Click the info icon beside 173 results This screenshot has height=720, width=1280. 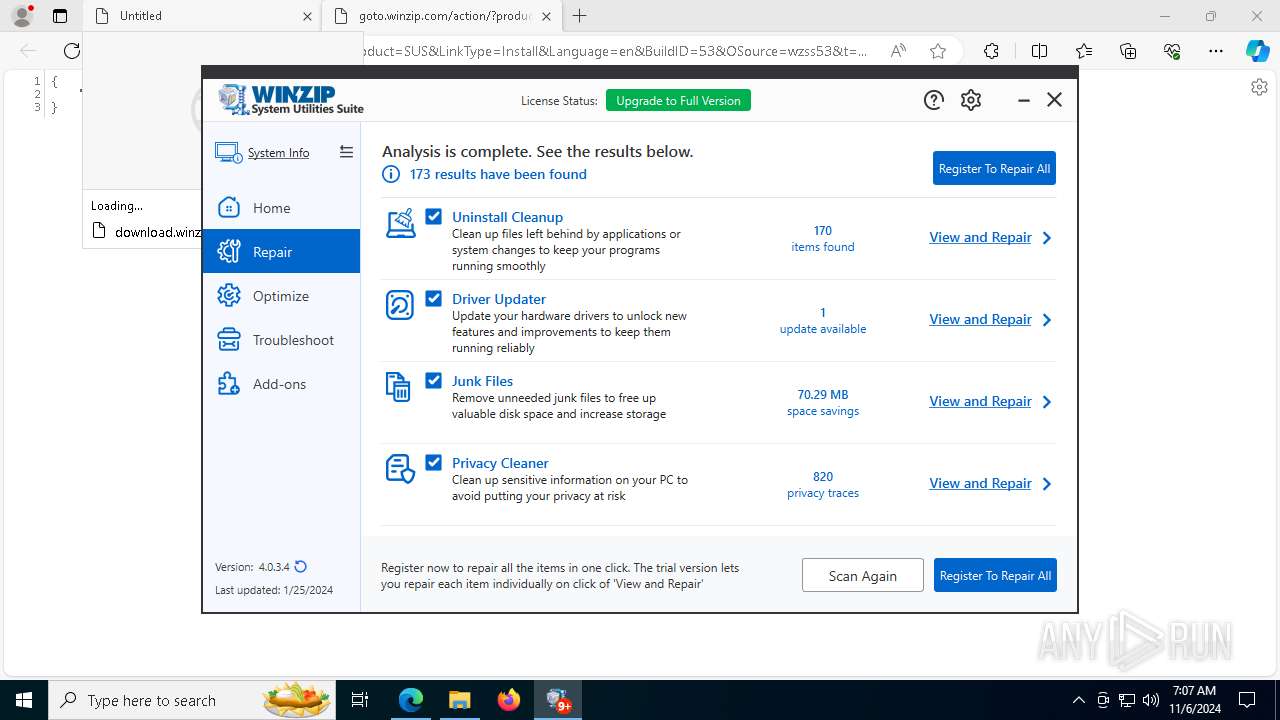(x=391, y=174)
